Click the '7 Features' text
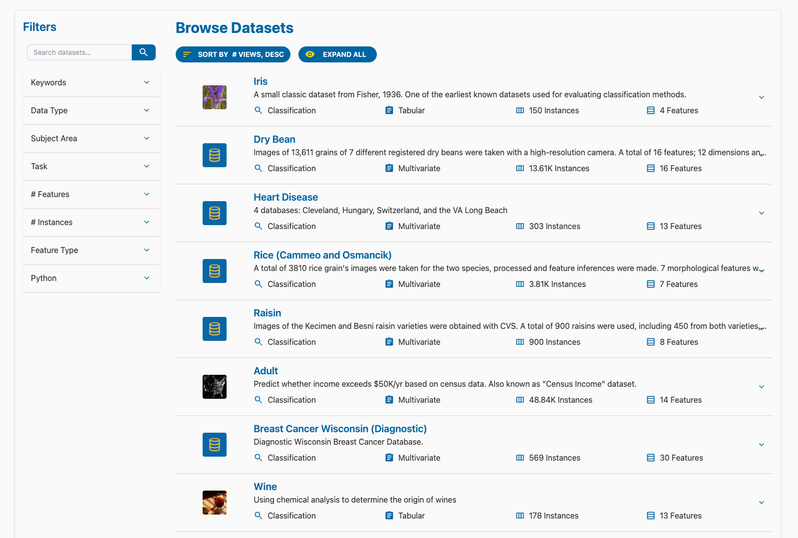The width and height of the screenshot is (798, 538). tap(678, 284)
